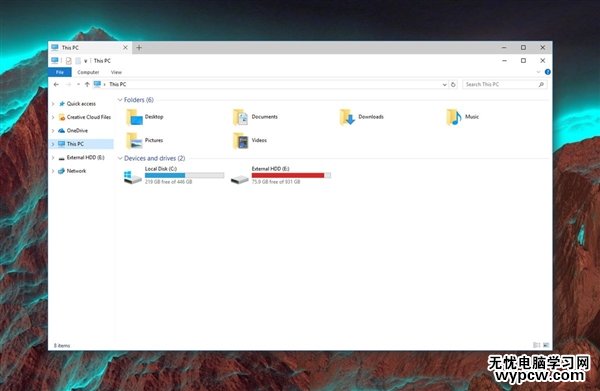This screenshot has width=600, height=391.
Task: Switch to large icons view in status bar
Action: [546, 345]
